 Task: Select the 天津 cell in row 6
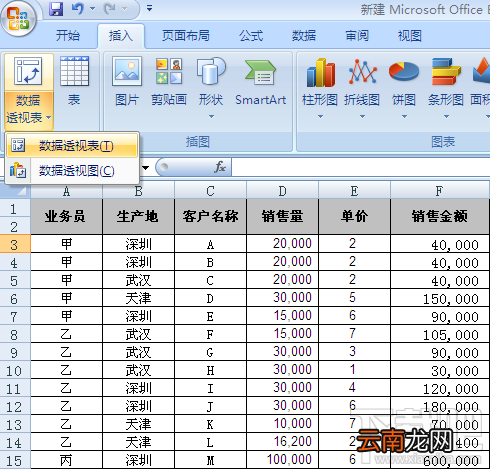click(138, 298)
